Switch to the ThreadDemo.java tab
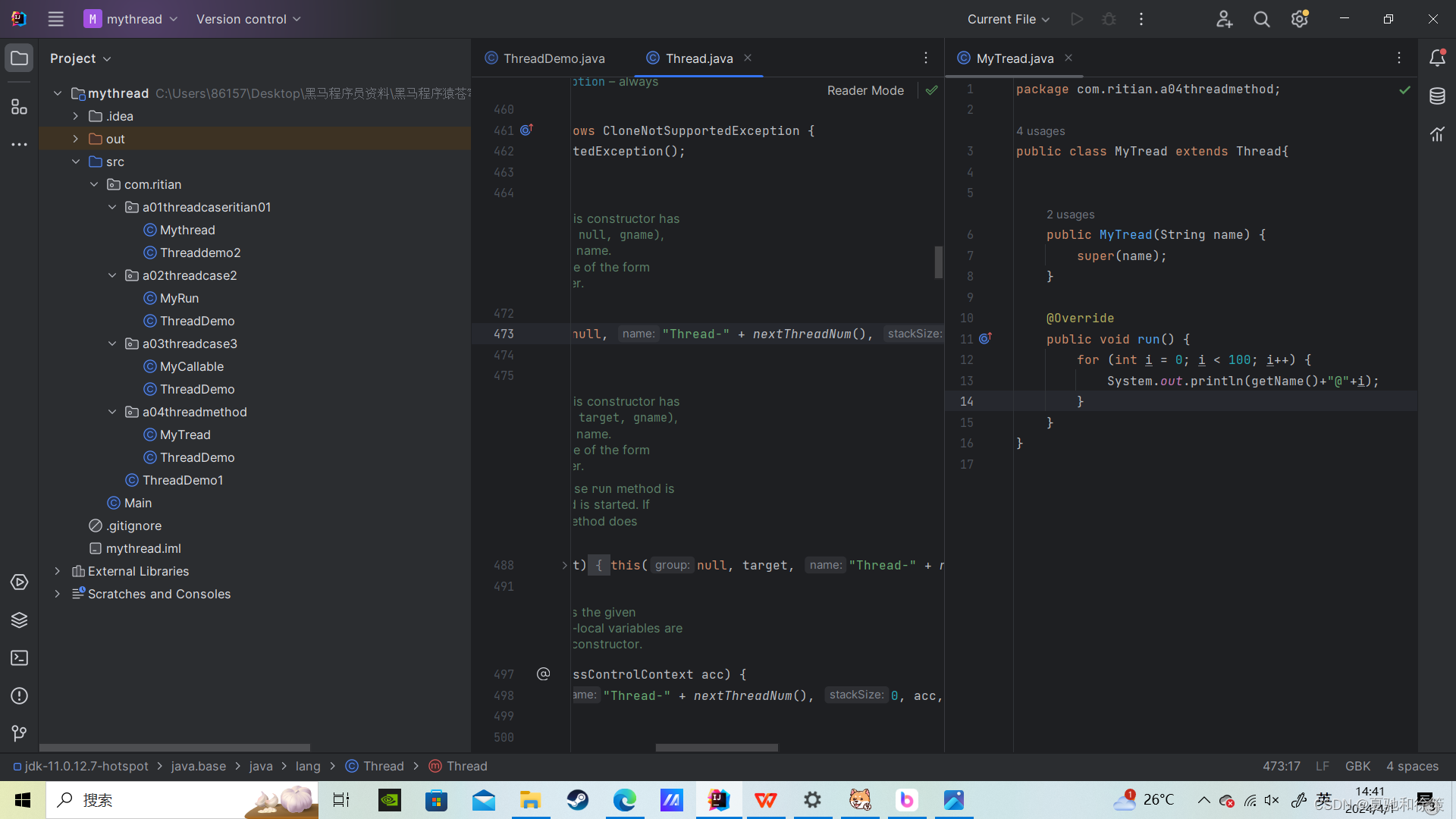This screenshot has height=819, width=1456. coord(554,58)
